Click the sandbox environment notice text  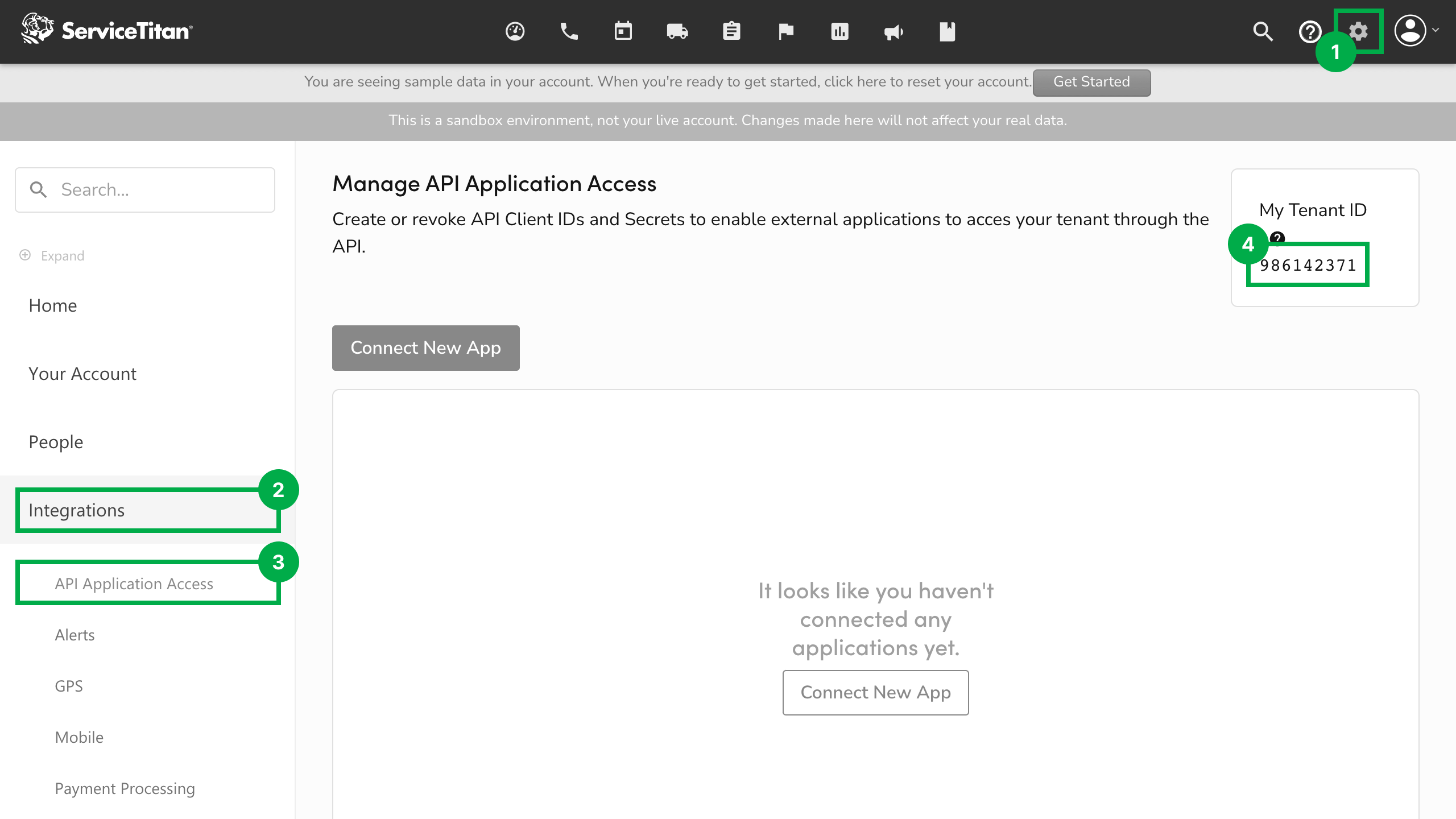click(x=727, y=121)
